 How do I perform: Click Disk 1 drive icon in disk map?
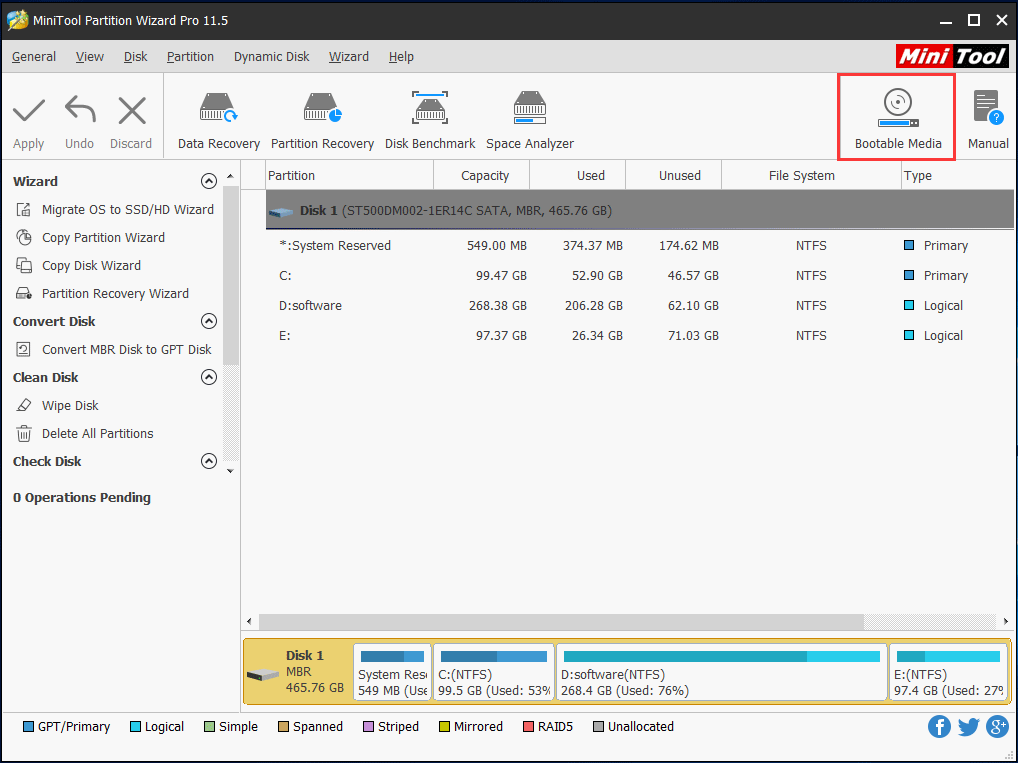(x=262, y=675)
